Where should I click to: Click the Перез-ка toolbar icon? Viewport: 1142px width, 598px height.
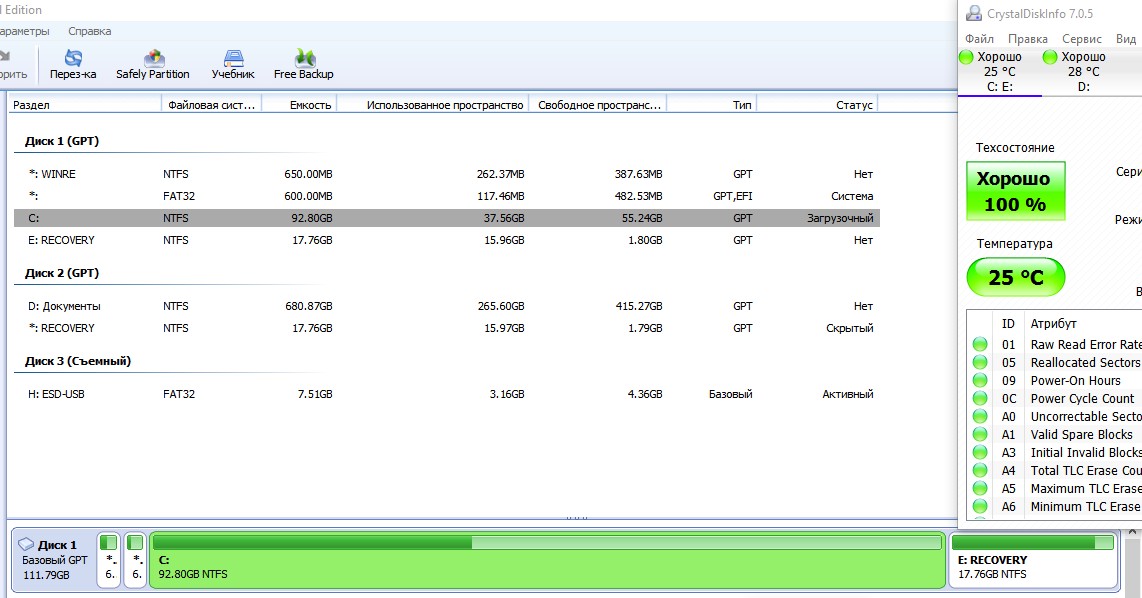[x=73, y=60]
